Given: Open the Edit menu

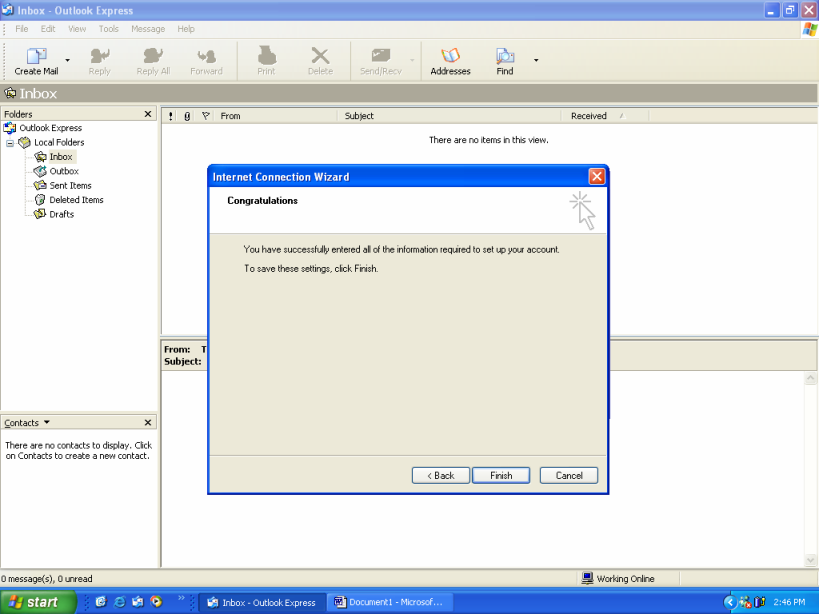Looking at the screenshot, I should 48,29.
